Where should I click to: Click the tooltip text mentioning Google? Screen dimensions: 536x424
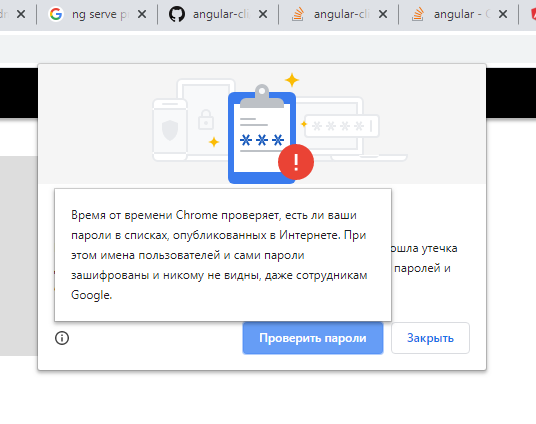coord(219,255)
